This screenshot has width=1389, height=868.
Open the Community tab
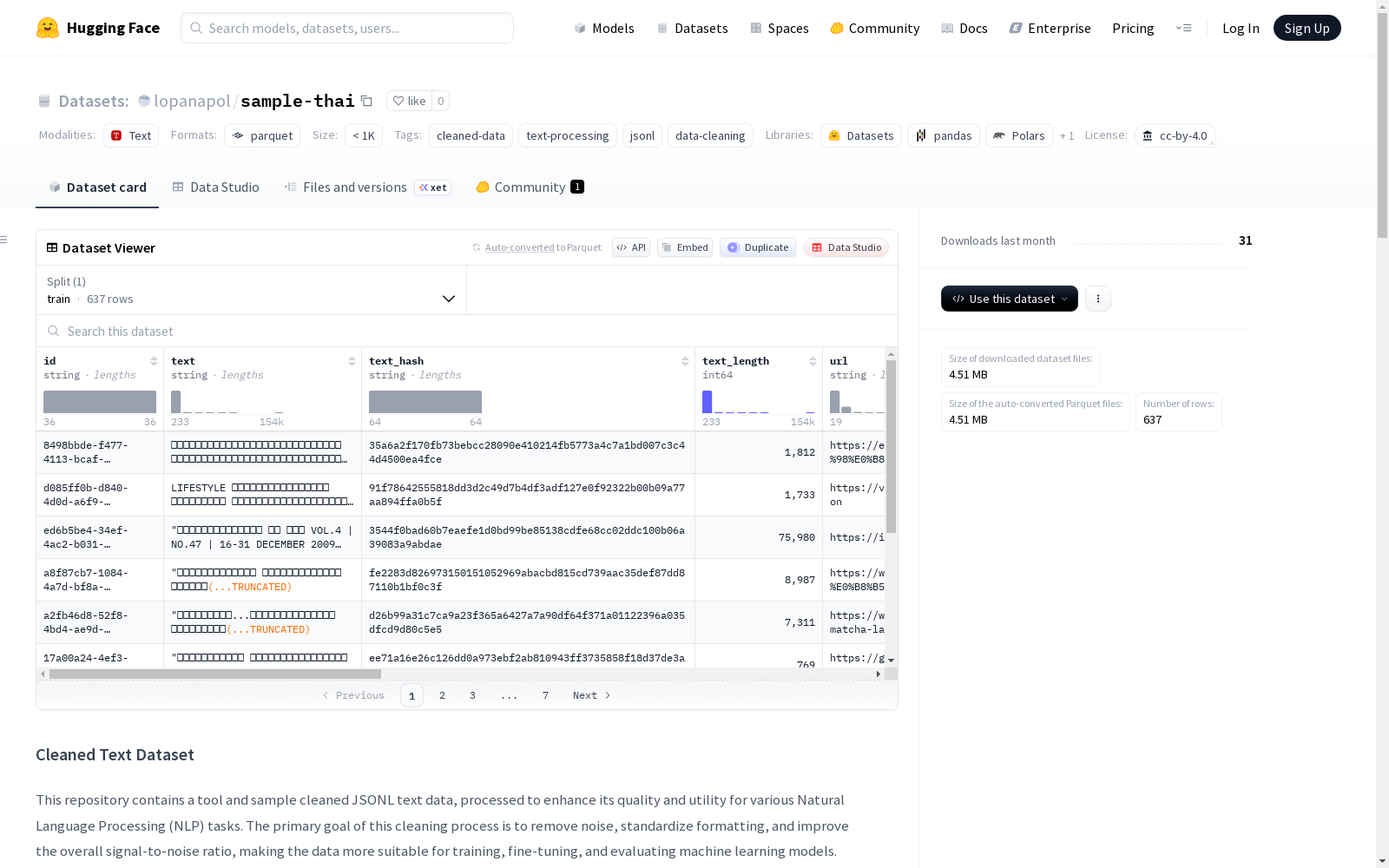point(530,187)
